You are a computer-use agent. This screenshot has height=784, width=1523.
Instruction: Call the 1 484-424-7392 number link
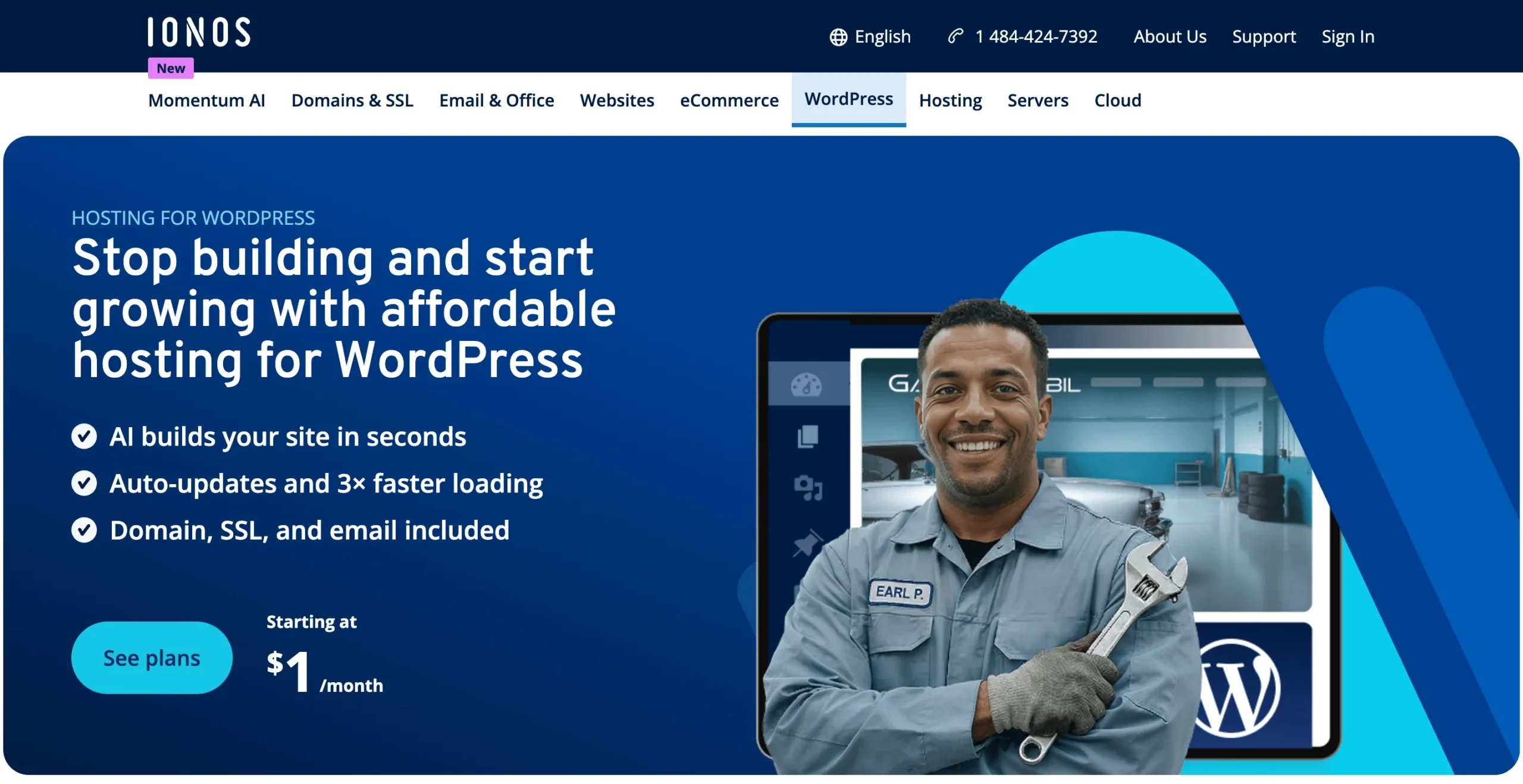pos(1036,36)
